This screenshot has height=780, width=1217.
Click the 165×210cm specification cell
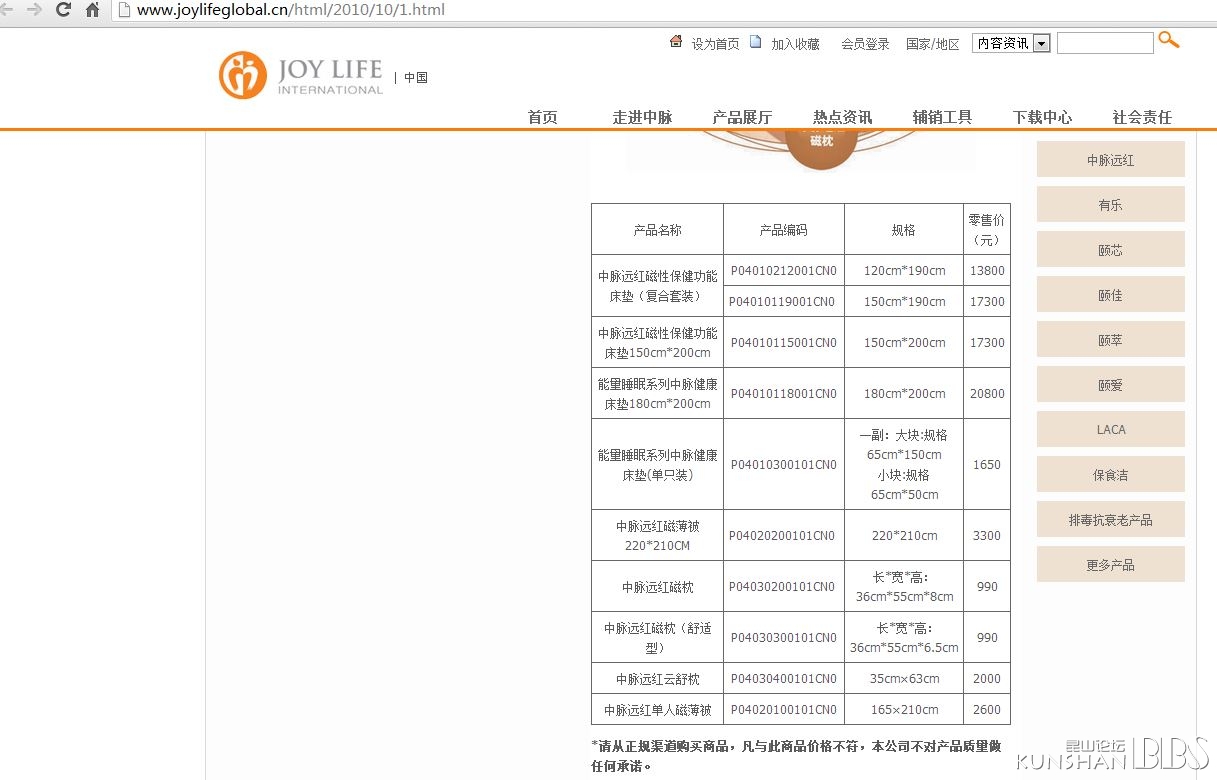tap(904, 710)
